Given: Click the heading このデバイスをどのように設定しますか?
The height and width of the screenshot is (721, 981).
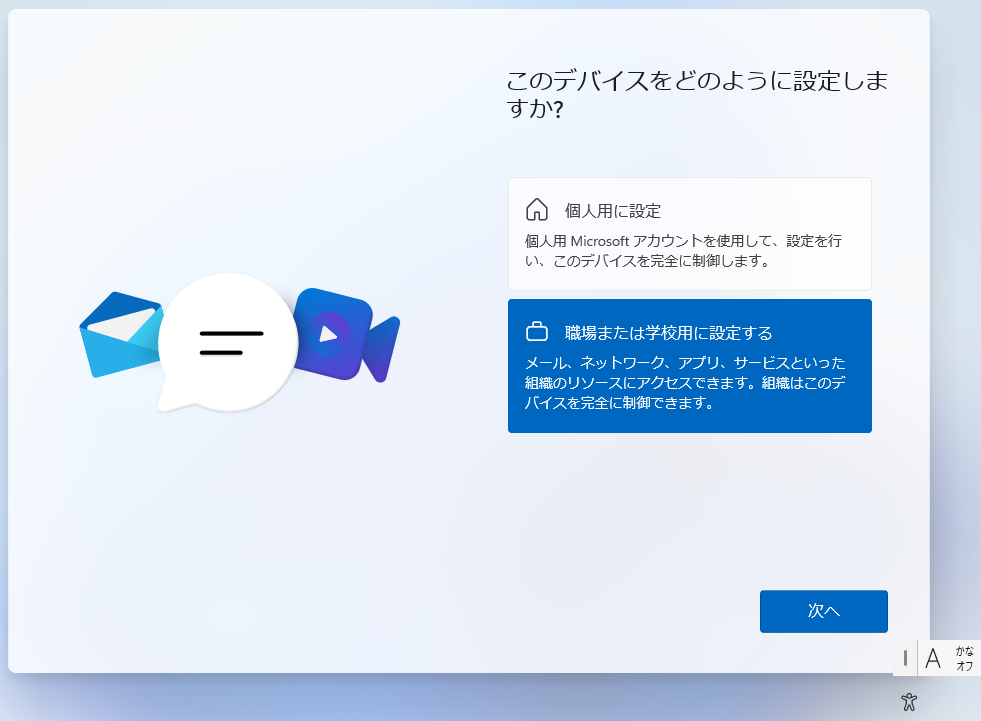Looking at the screenshot, I should point(696,94).
